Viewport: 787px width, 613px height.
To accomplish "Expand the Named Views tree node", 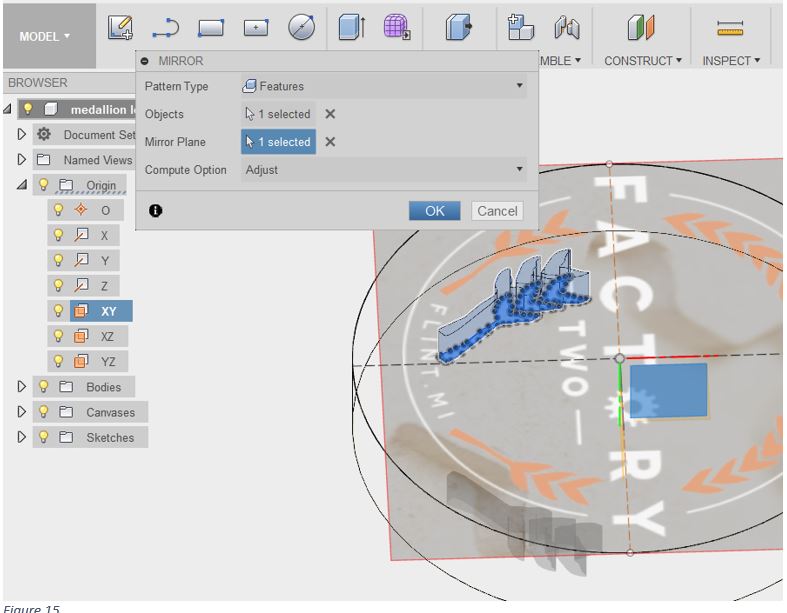I will [x=22, y=160].
